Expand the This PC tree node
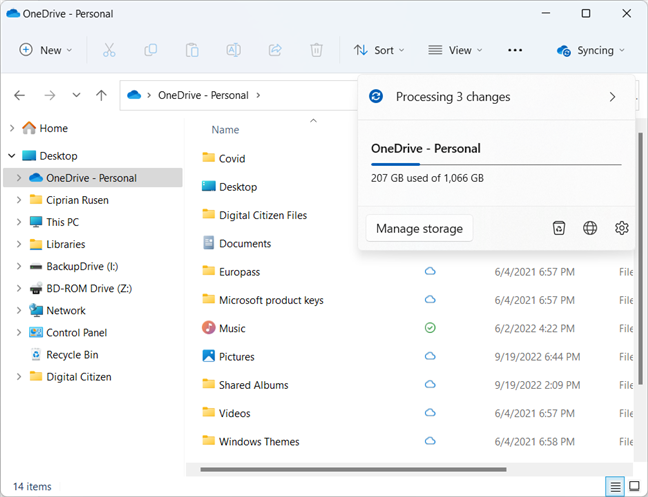The height and width of the screenshot is (497, 648). click(19, 222)
